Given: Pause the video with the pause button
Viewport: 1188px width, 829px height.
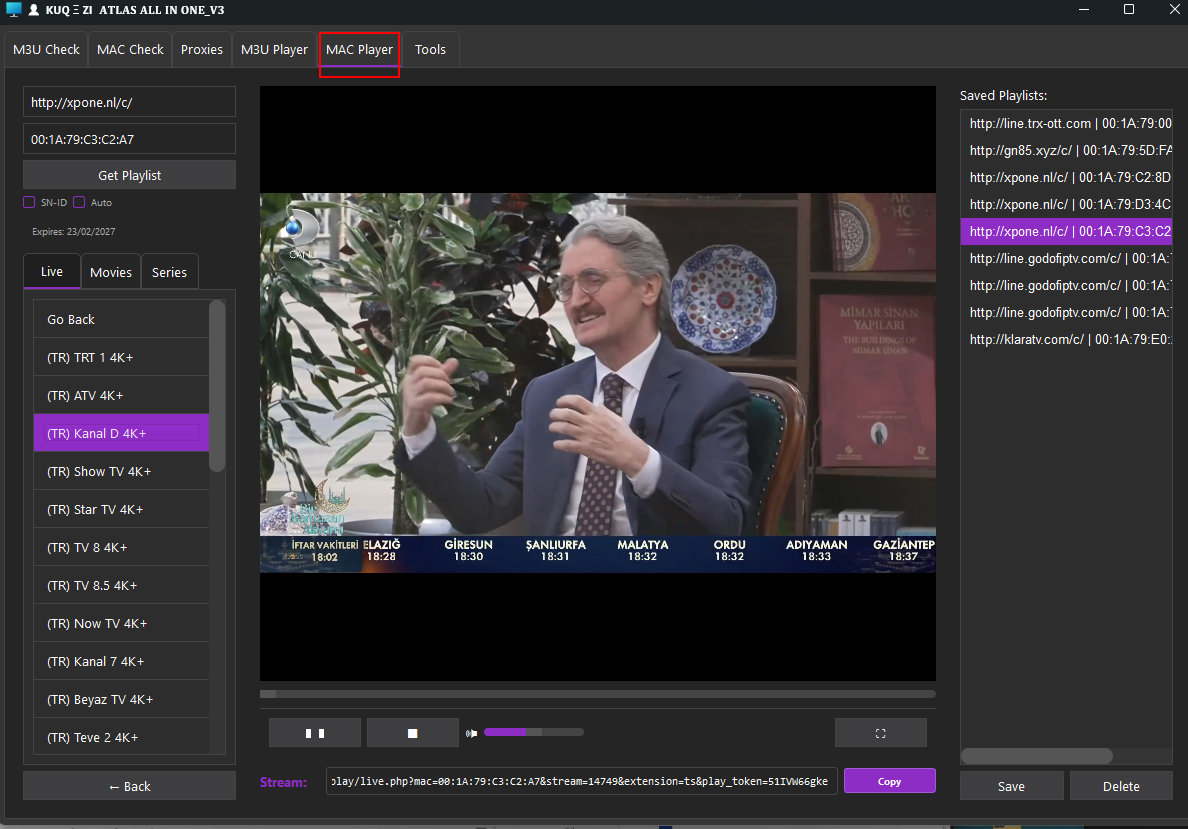Looking at the screenshot, I should 314,733.
